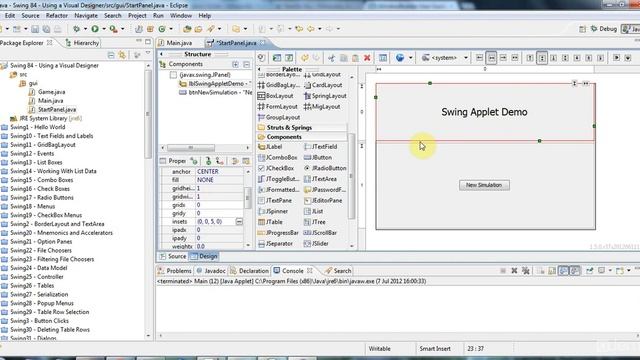Click the green Run button in toolbar
This screenshot has width=640, height=360.
[95, 29]
